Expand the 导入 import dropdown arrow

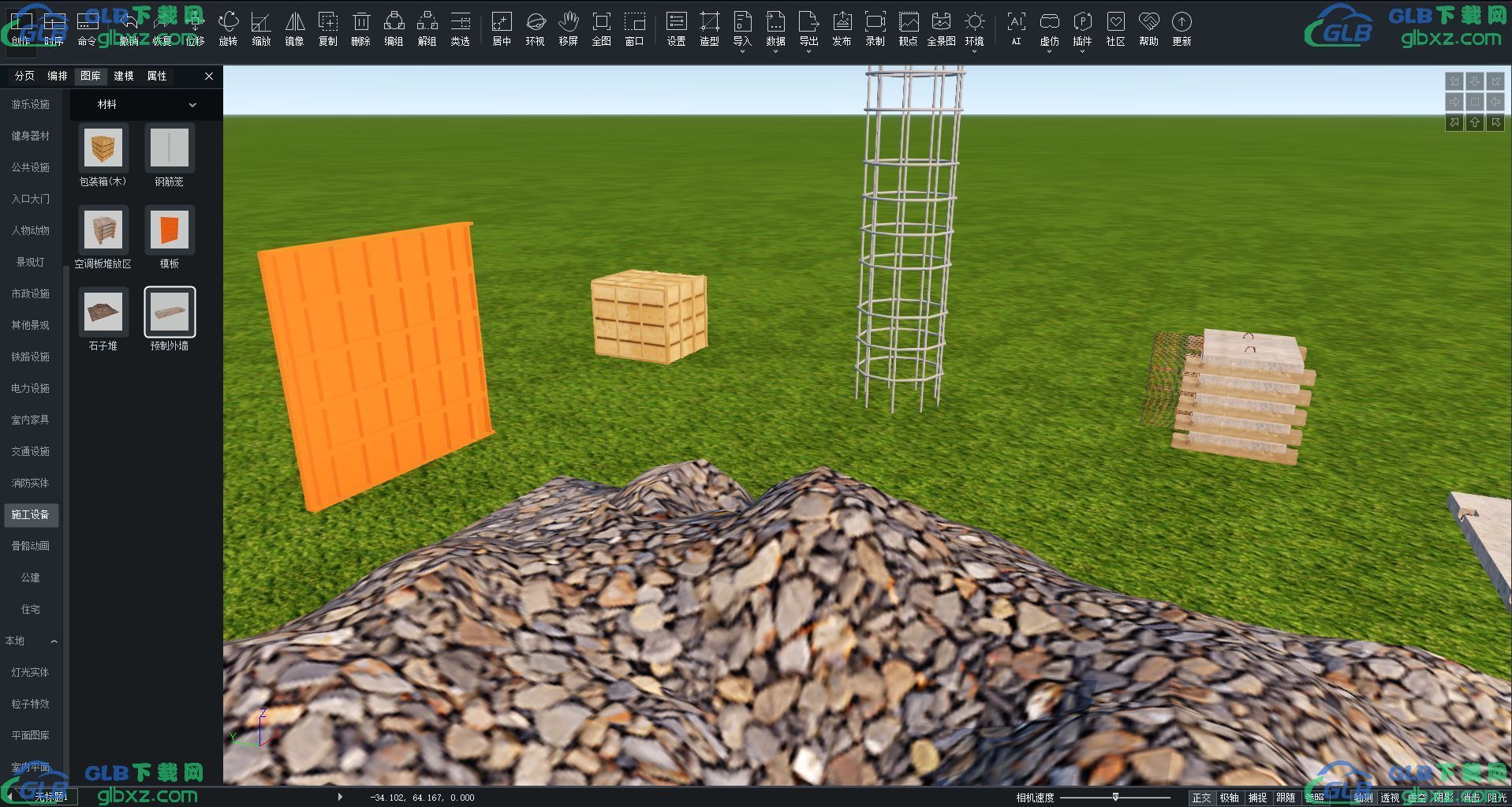pyautogui.click(x=742, y=52)
